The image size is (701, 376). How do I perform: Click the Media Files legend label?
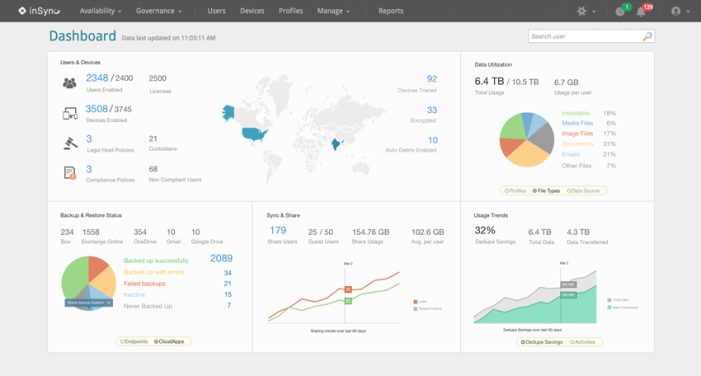click(577, 123)
